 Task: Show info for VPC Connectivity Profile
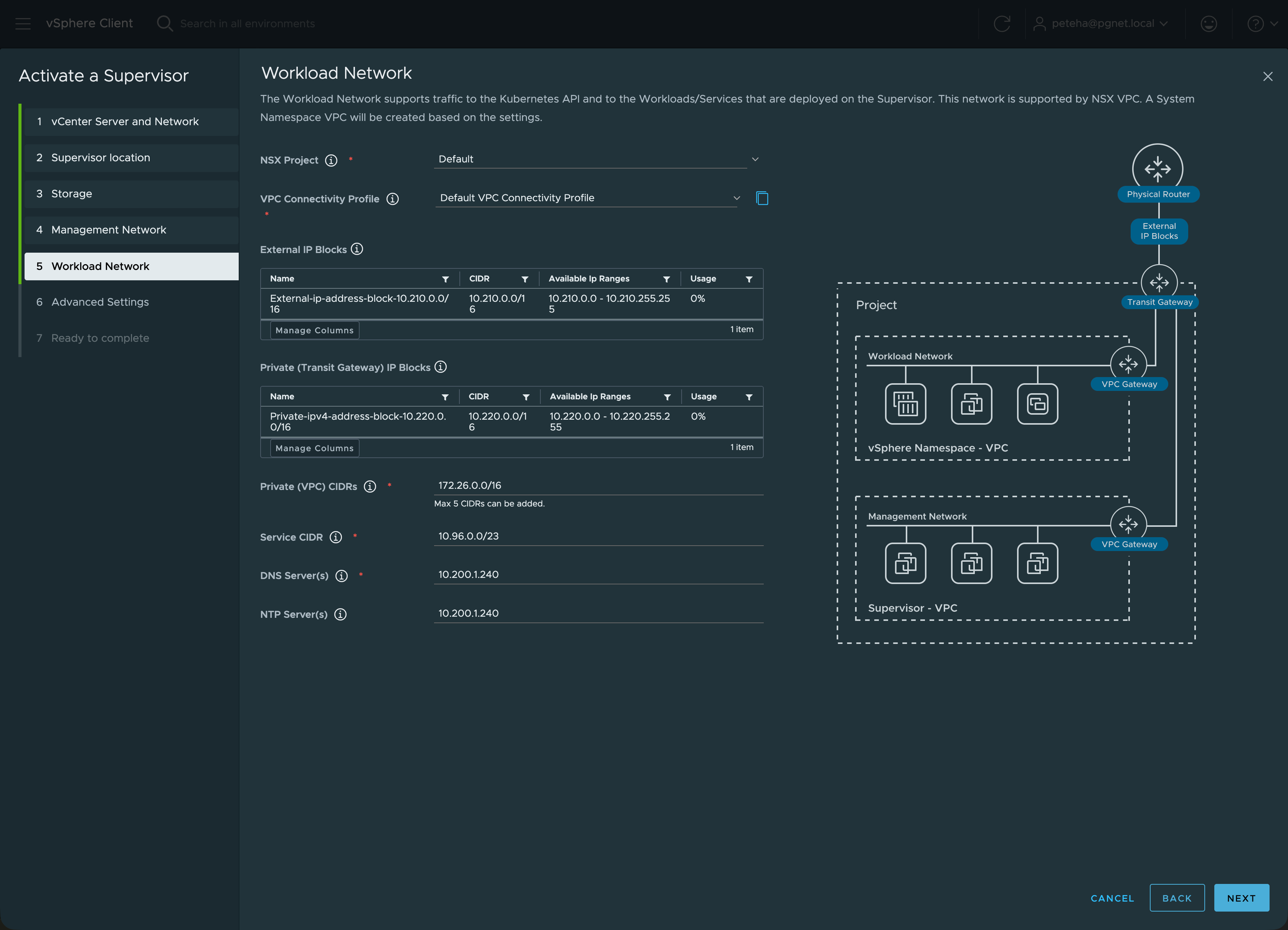[392, 199]
